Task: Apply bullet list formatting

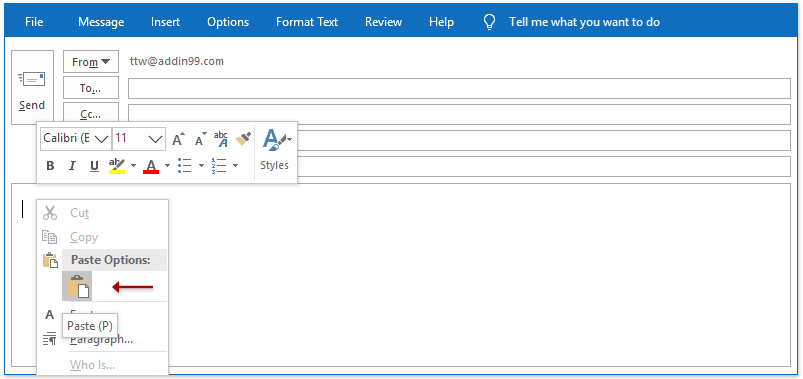Action: tap(184, 165)
